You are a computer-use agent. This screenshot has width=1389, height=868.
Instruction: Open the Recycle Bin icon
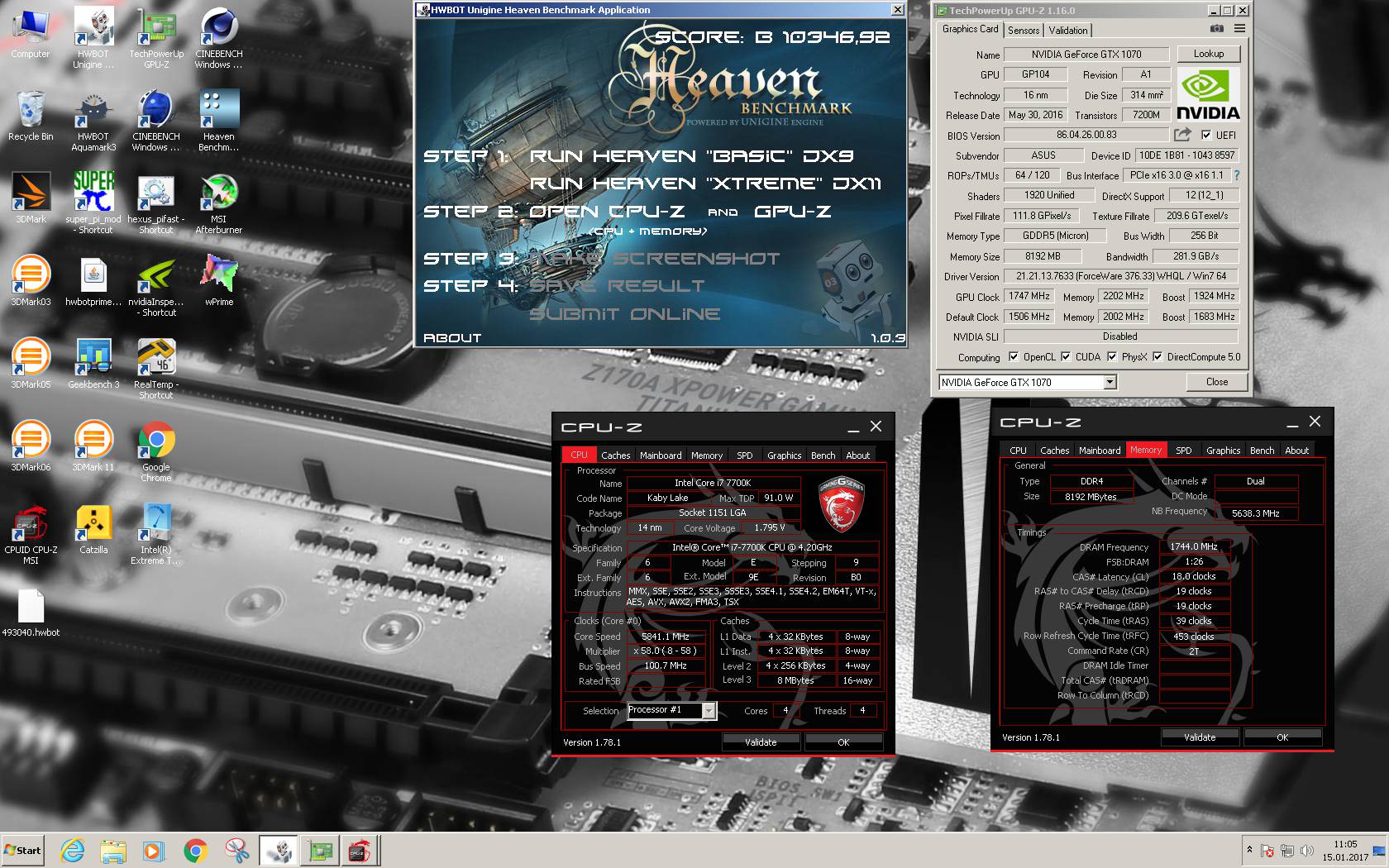(31, 116)
